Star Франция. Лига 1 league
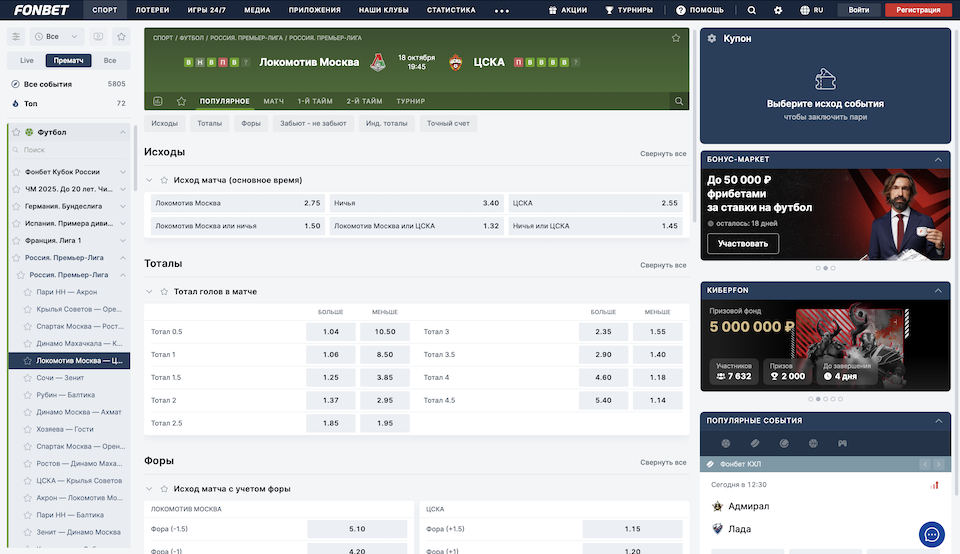The height and width of the screenshot is (554, 960). [17, 241]
